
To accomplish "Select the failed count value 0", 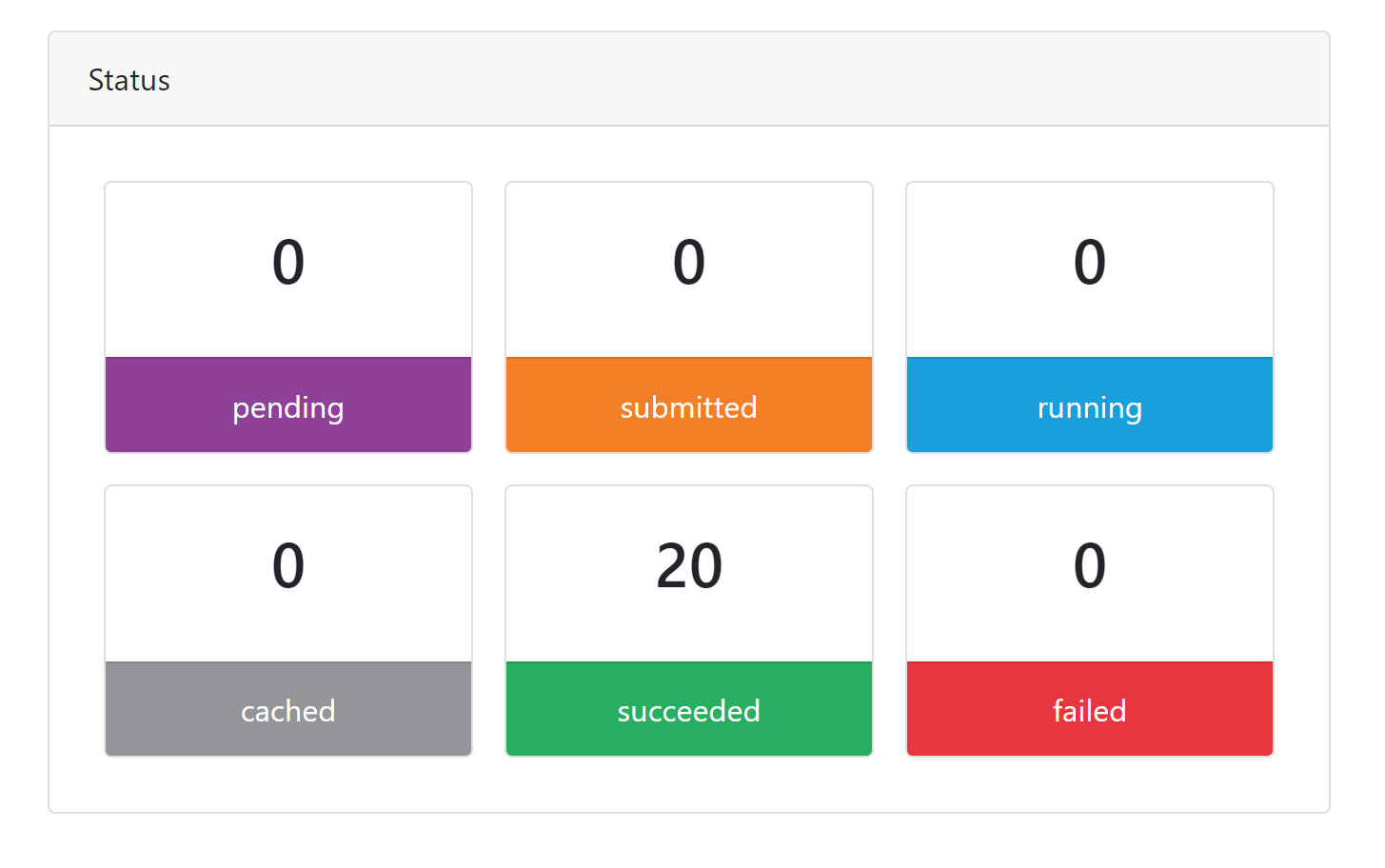I will 1090,566.
